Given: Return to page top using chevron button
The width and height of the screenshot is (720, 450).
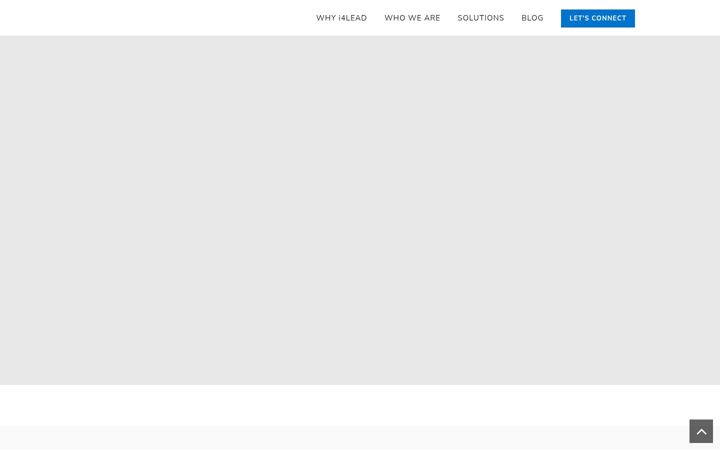Looking at the screenshot, I should point(701,431).
